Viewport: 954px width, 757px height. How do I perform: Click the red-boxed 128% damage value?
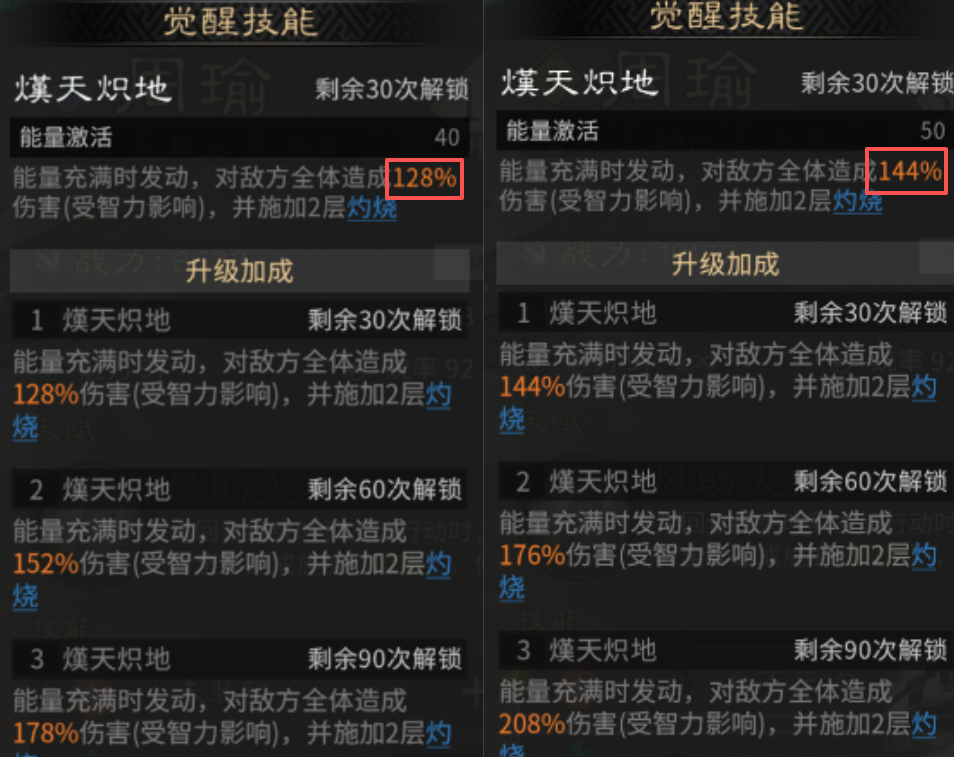point(425,179)
